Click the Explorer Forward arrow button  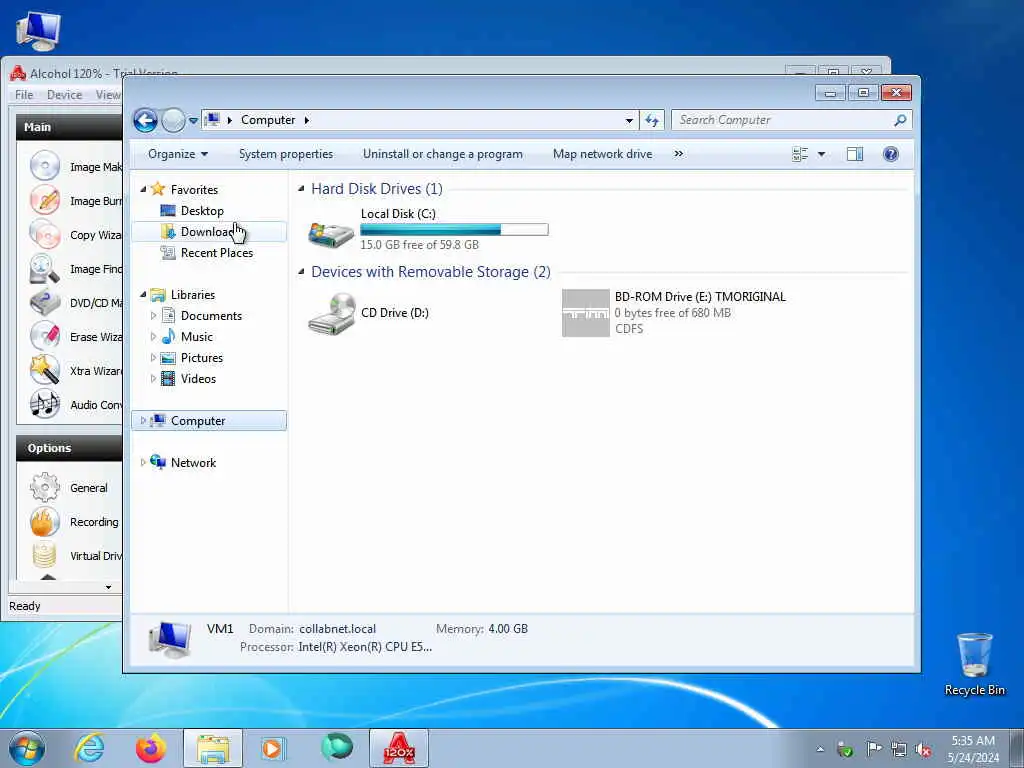(x=173, y=120)
